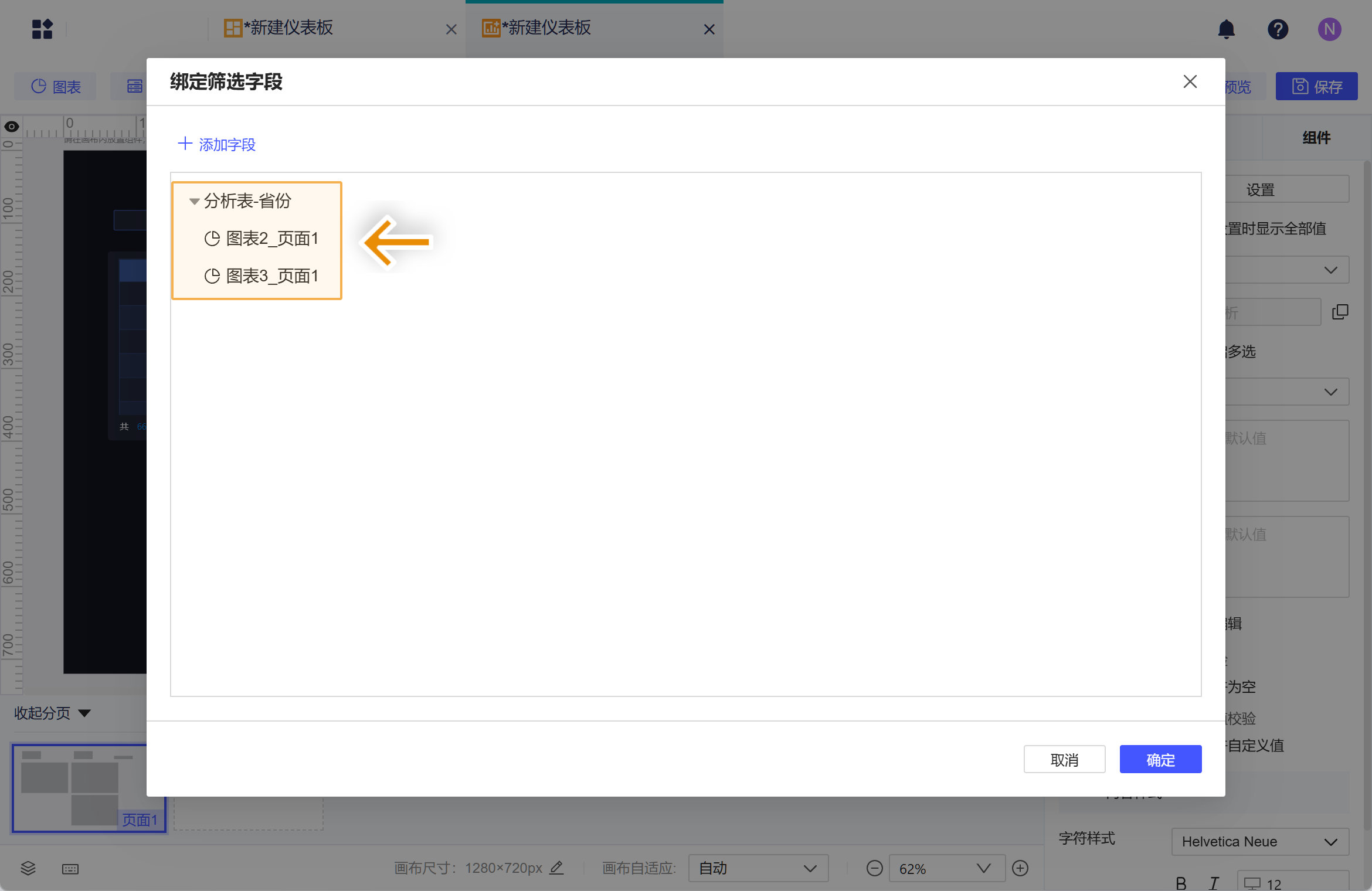Switch to the first 新建仪表板 tab
The height and width of the screenshot is (891, 1372).
[288, 28]
